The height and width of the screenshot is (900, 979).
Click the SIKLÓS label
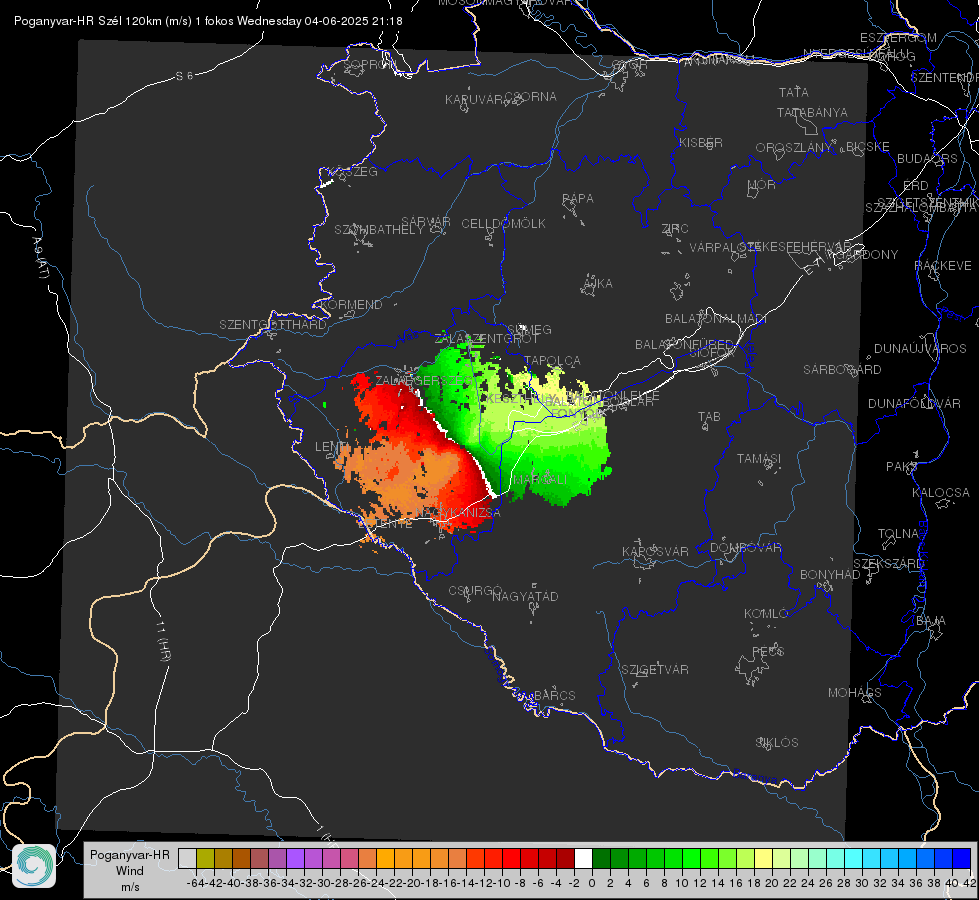click(x=777, y=743)
